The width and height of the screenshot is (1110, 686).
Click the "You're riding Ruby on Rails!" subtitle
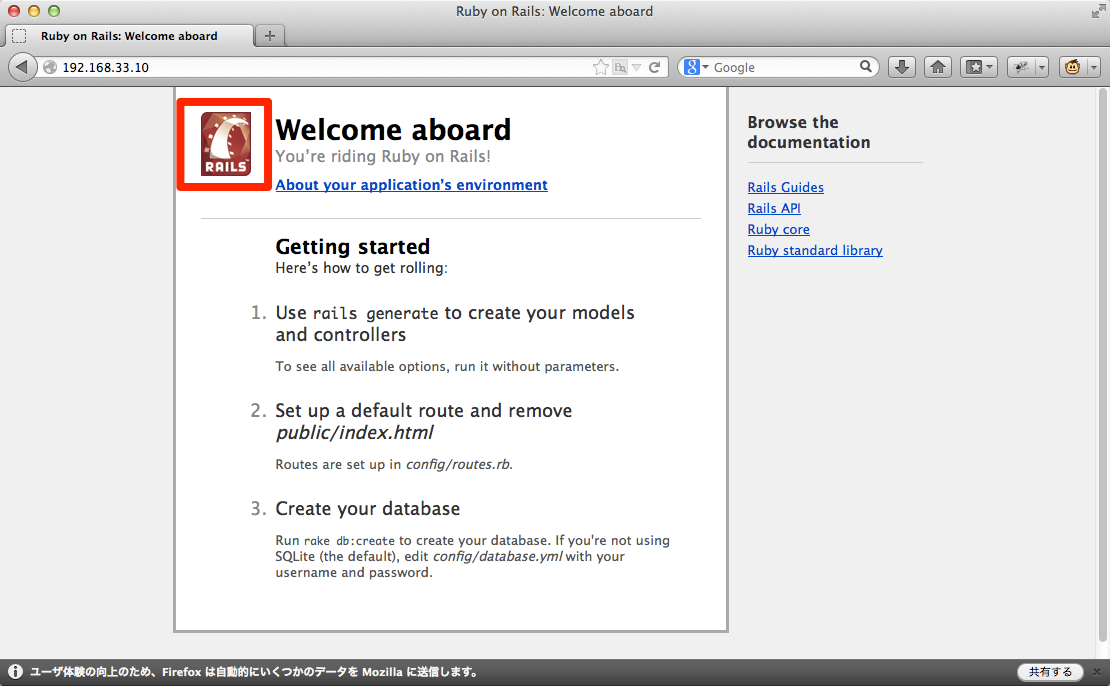tap(383, 156)
